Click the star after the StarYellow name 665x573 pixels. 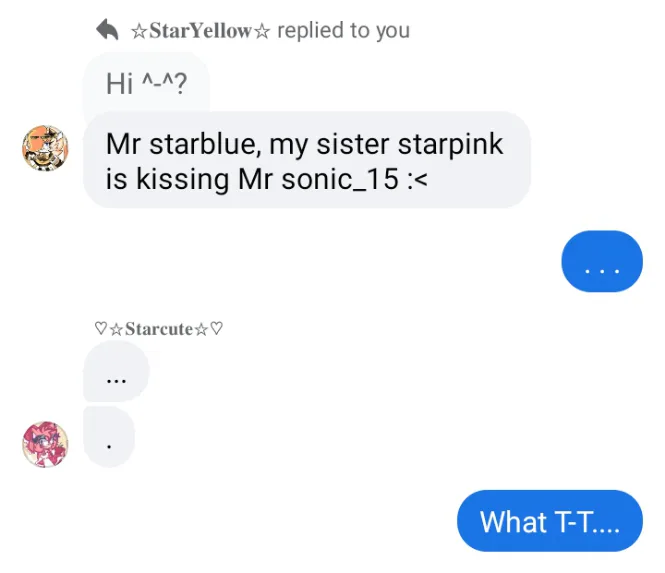coord(261,31)
